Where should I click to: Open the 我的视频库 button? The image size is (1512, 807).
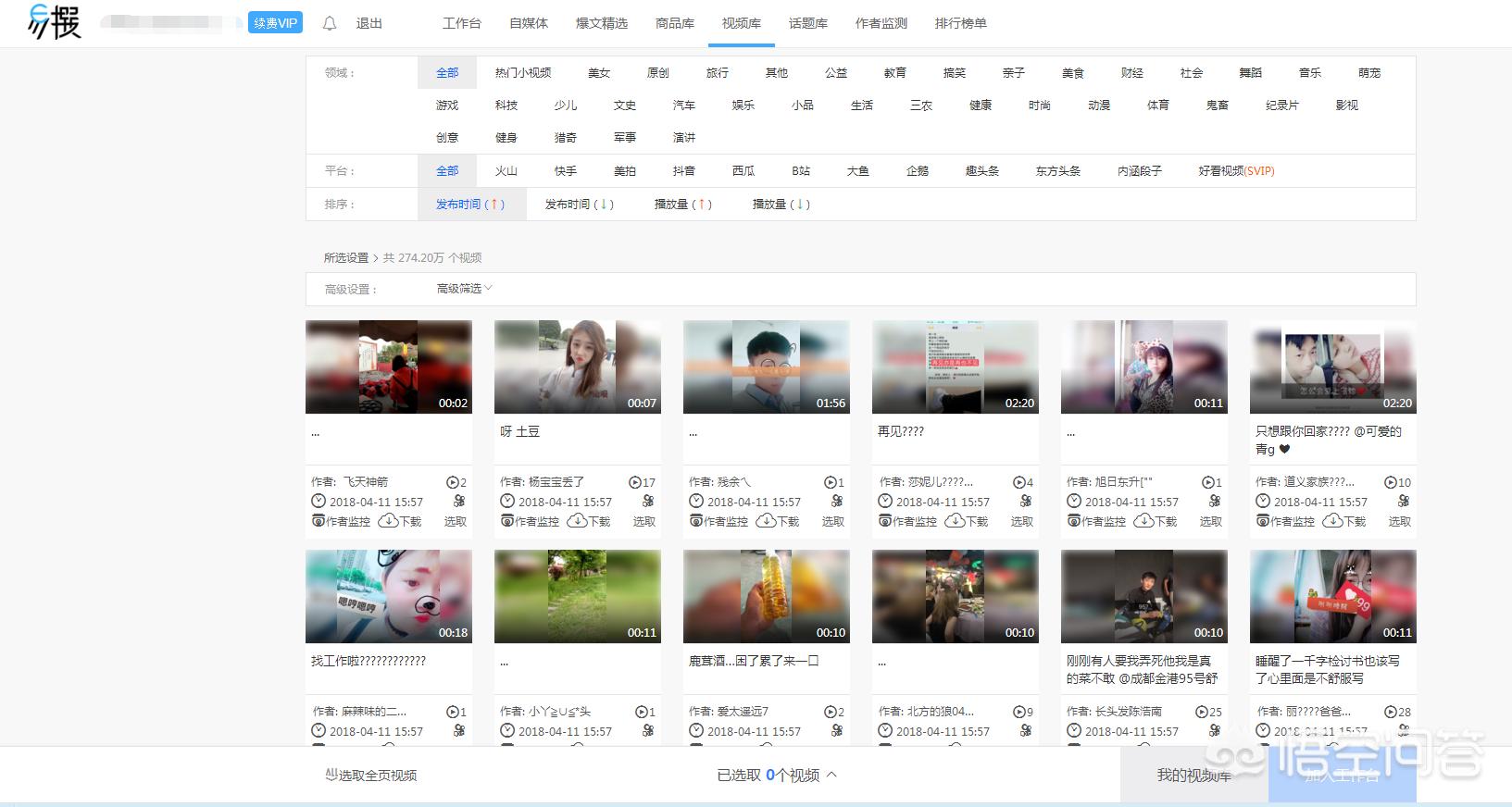pos(1193,775)
